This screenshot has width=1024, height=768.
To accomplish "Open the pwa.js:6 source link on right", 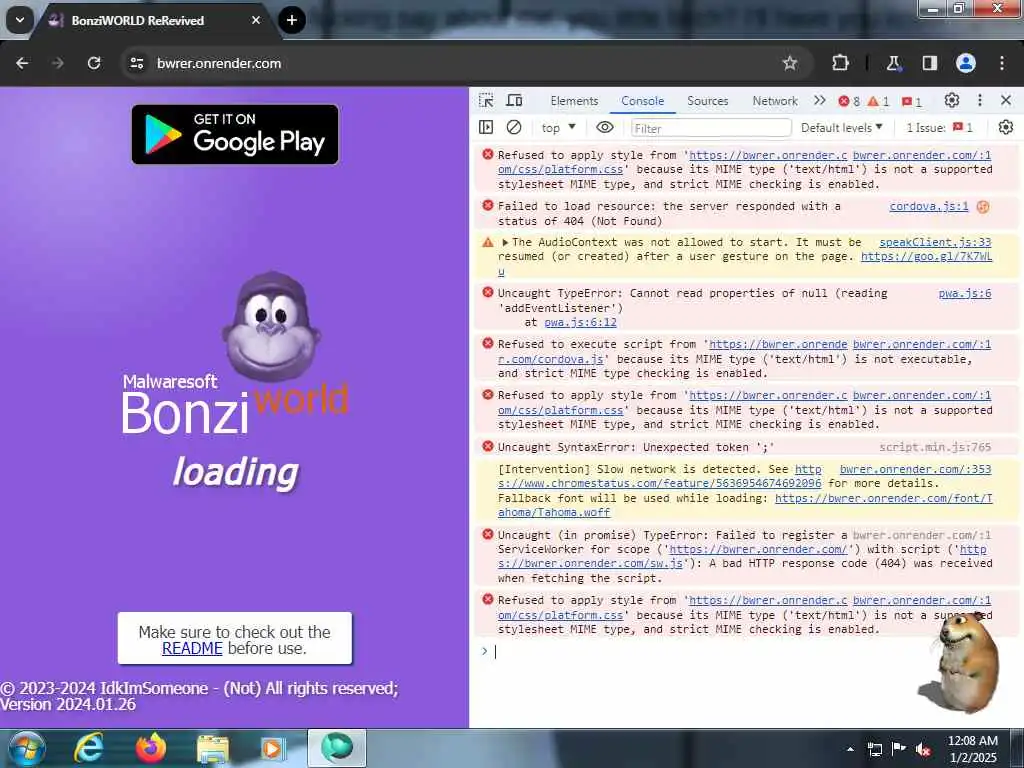I will 965,294.
